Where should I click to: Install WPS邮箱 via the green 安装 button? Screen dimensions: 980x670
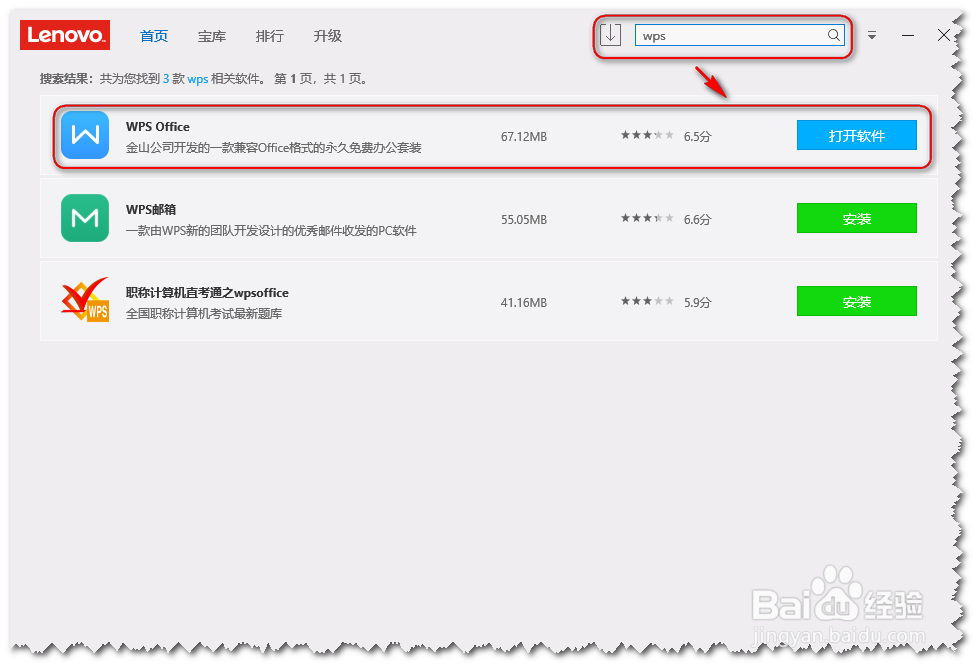(856, 218)
